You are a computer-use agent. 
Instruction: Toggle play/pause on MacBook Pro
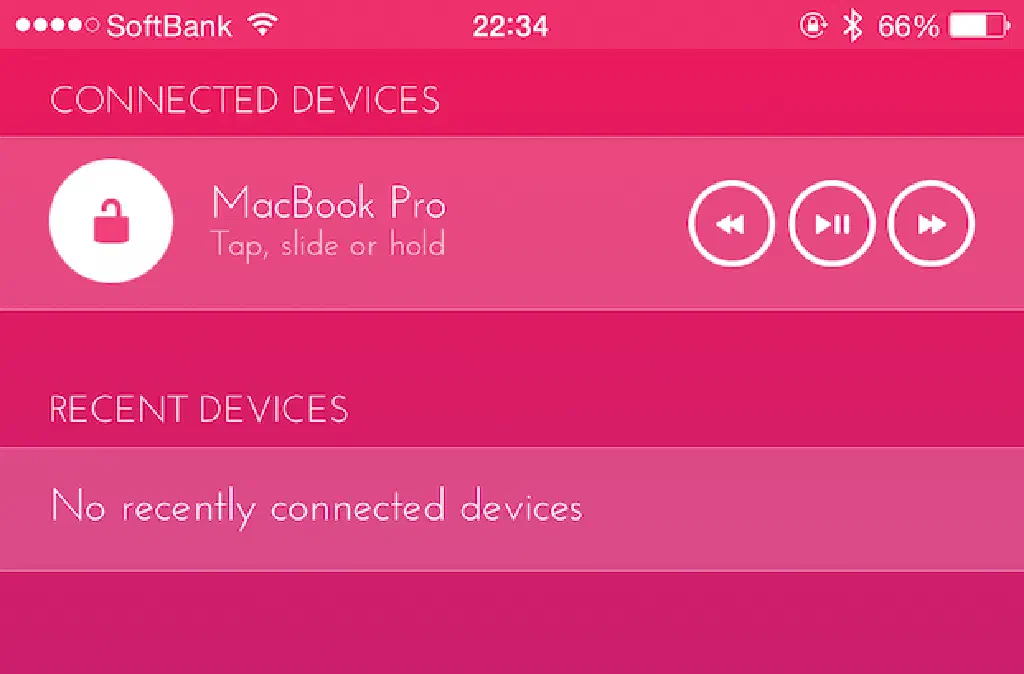831,224
